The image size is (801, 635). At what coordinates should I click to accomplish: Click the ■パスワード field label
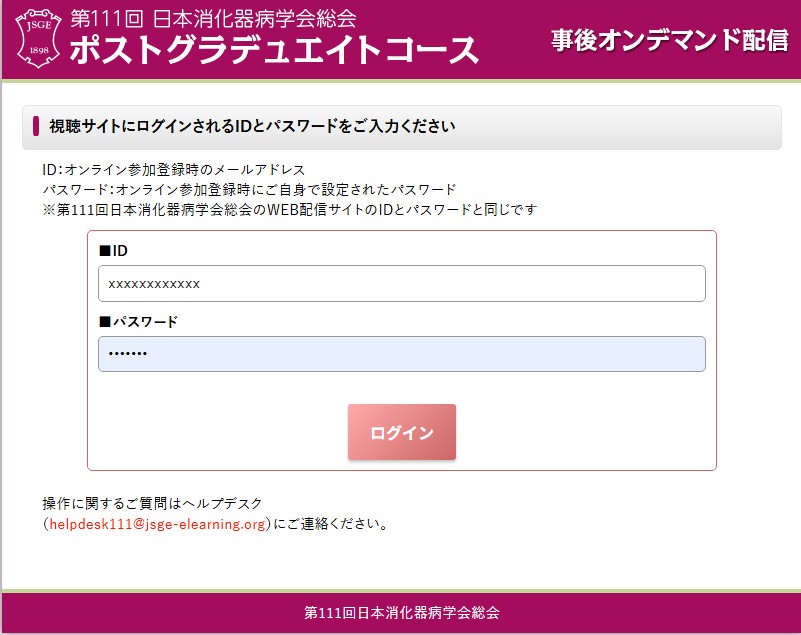[x=138, y=322]
